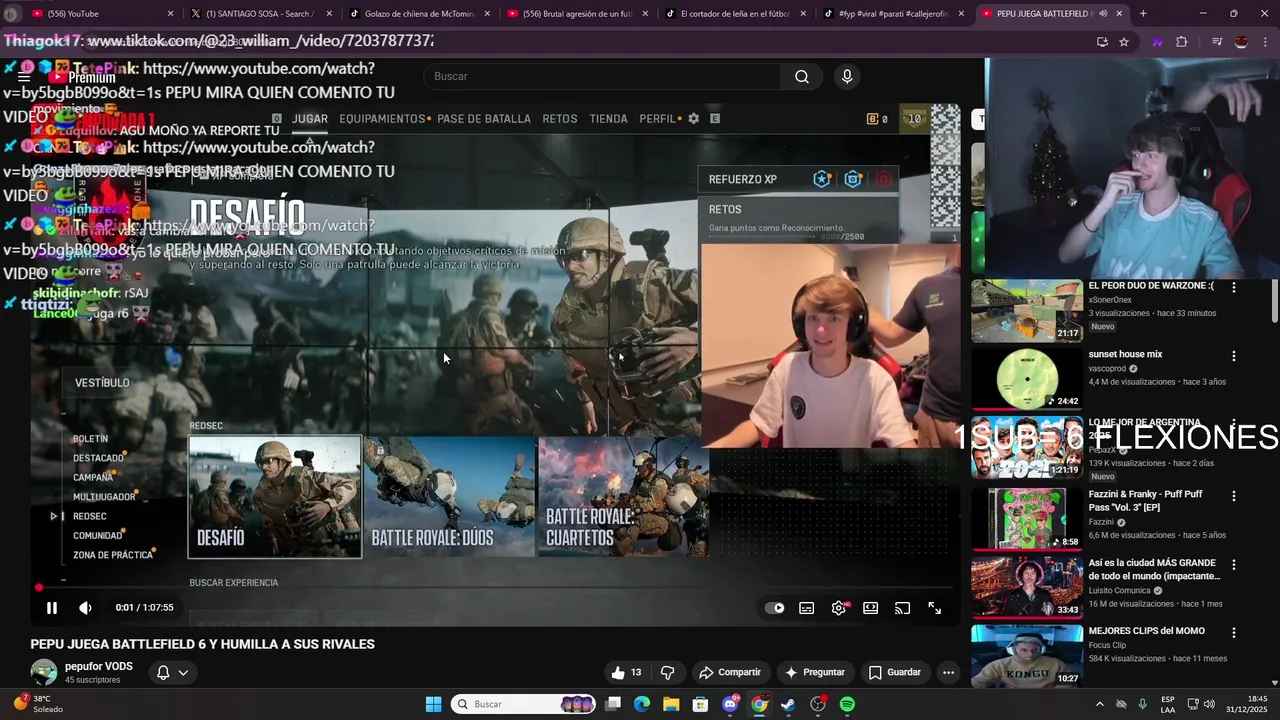
Task: Toggle the autoplay switch in player
Action: (x=775, y=608)
